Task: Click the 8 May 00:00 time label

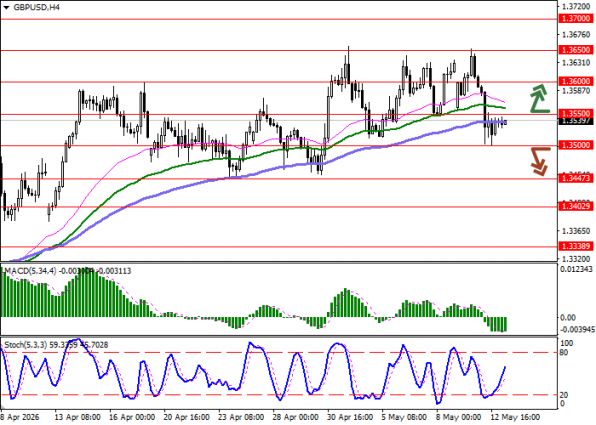Action: click(x=458, y=417)
